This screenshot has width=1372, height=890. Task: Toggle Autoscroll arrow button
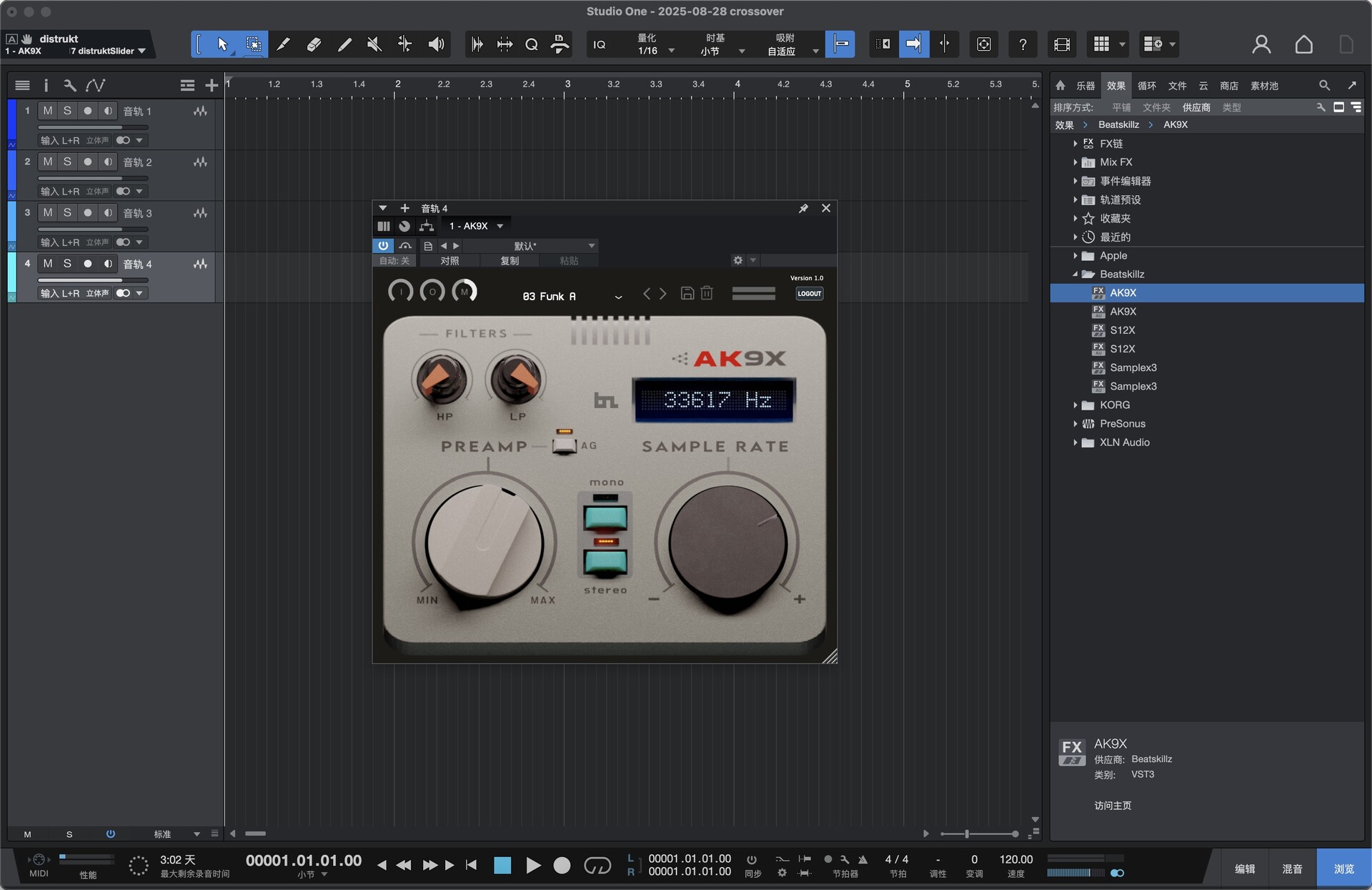[x=914, y=44]
